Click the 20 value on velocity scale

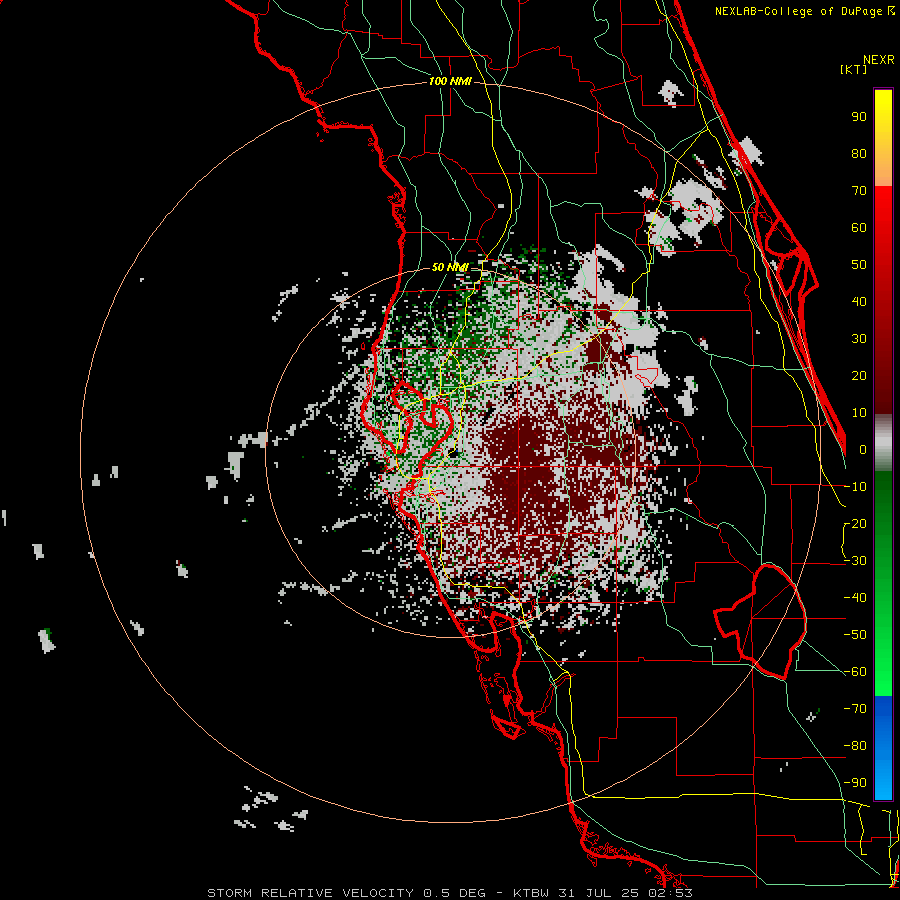(x=859, y=375)
